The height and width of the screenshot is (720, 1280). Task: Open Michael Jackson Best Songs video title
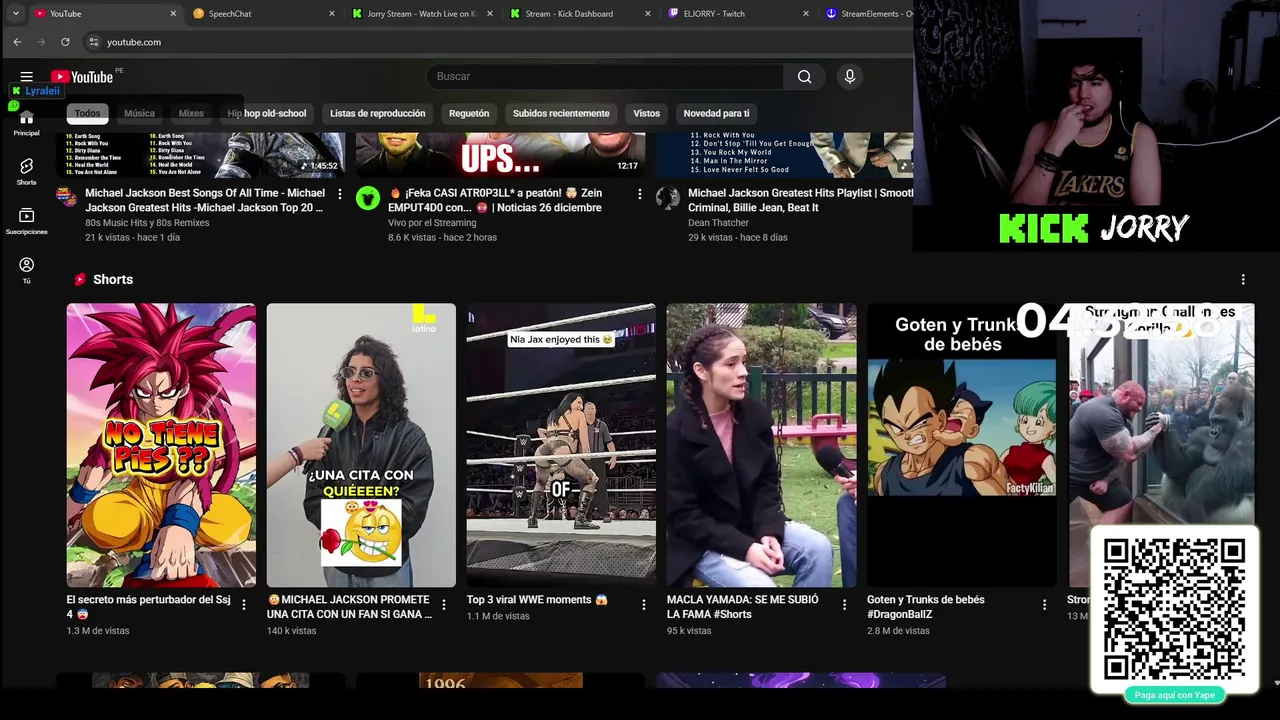(205, 201)
